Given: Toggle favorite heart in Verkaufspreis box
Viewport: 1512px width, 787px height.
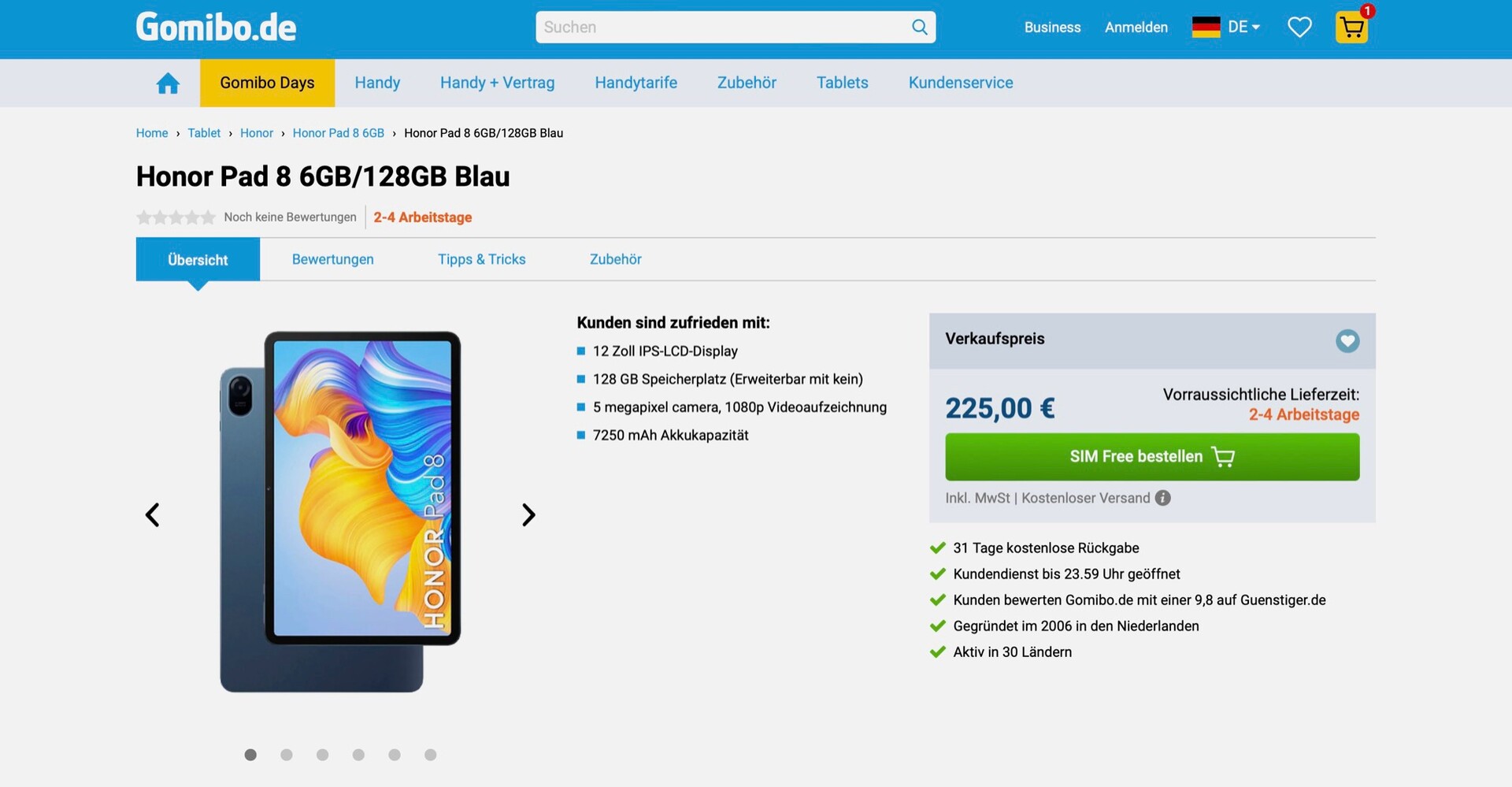Looking at the screenshot, I should click(1347, 341).
